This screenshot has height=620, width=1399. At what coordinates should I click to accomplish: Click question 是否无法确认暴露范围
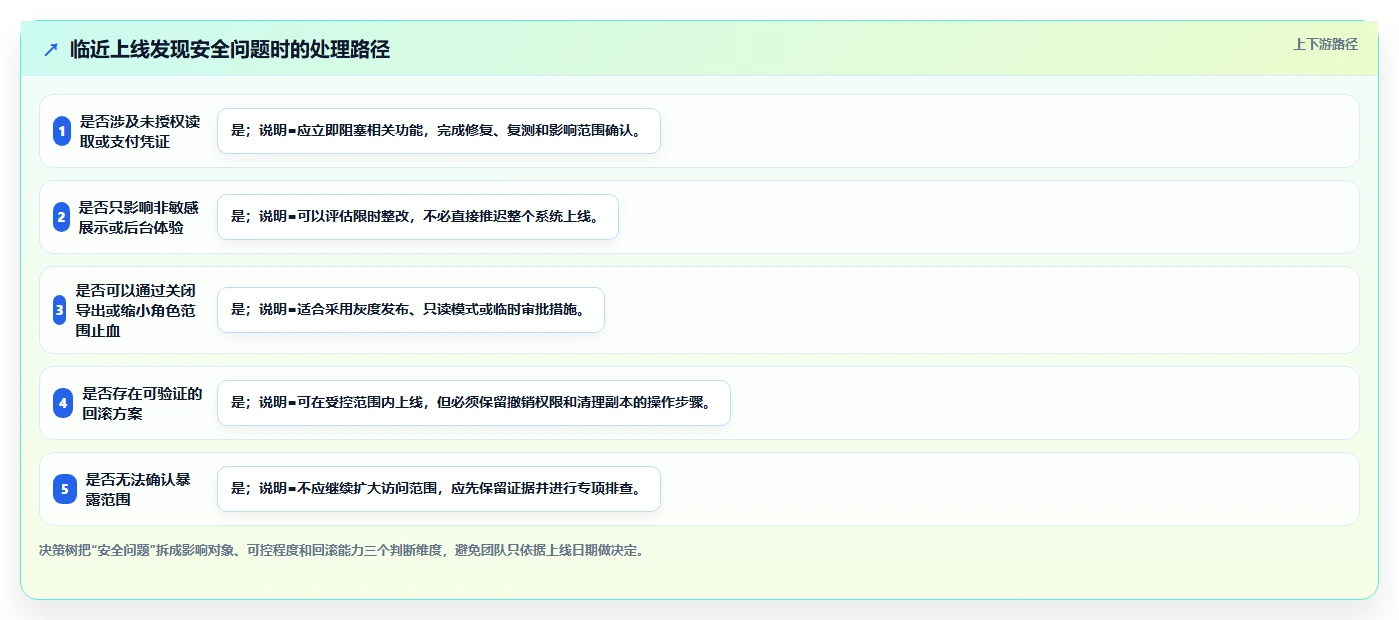pos(138,489)
